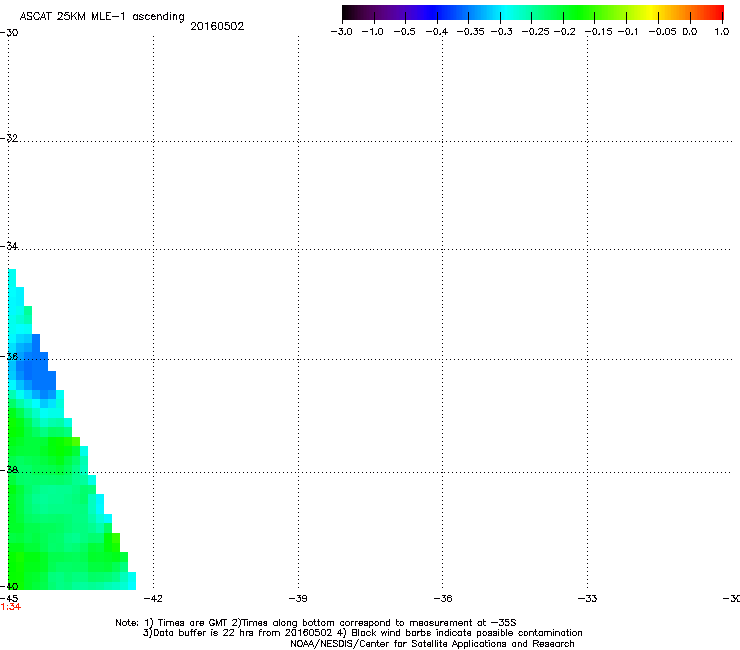Click the 'Data buffer is 22 hrs' note line
The image size is (740, 650).
click(362, 633)
